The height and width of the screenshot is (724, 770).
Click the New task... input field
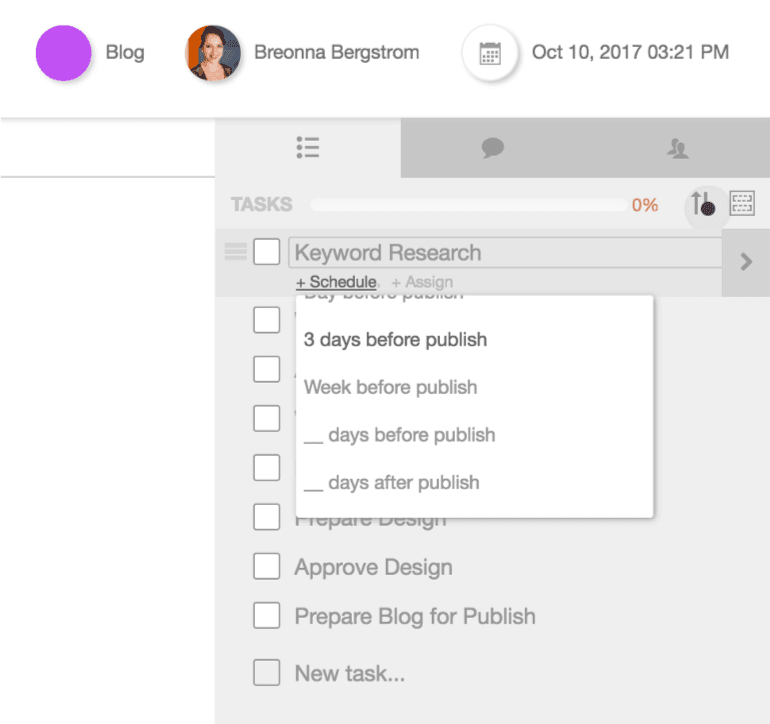click(349, 674)
